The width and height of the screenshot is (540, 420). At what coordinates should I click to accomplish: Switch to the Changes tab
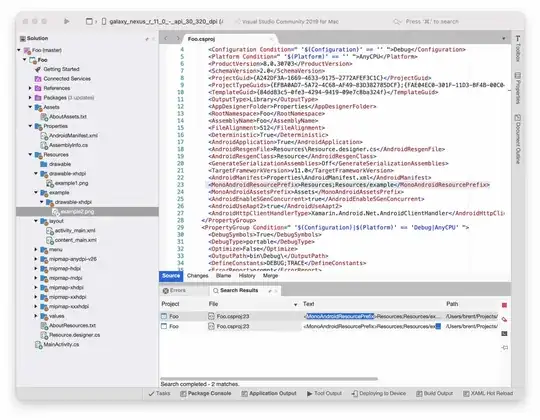click(198, 276)
